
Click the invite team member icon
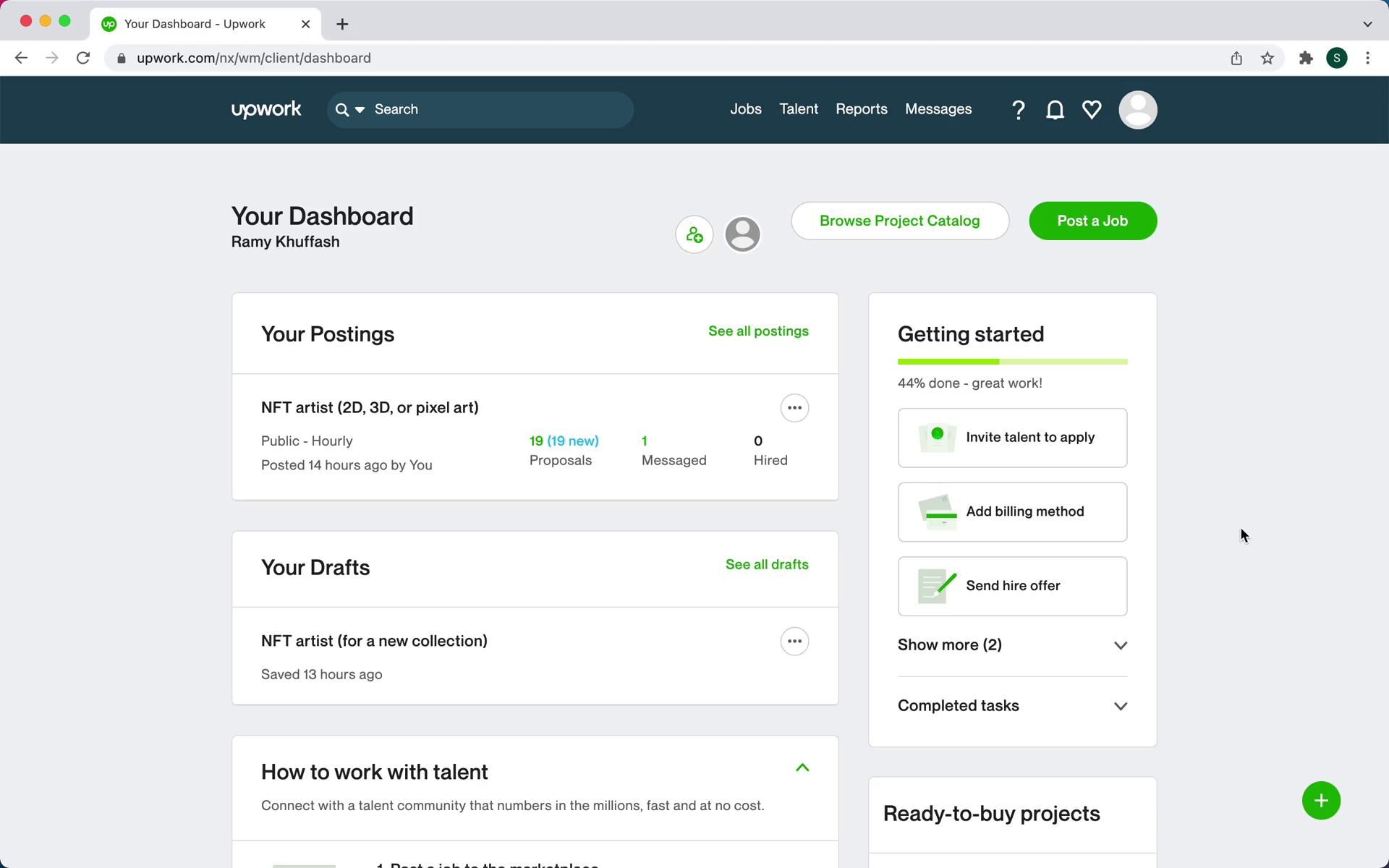pos(694,234)
